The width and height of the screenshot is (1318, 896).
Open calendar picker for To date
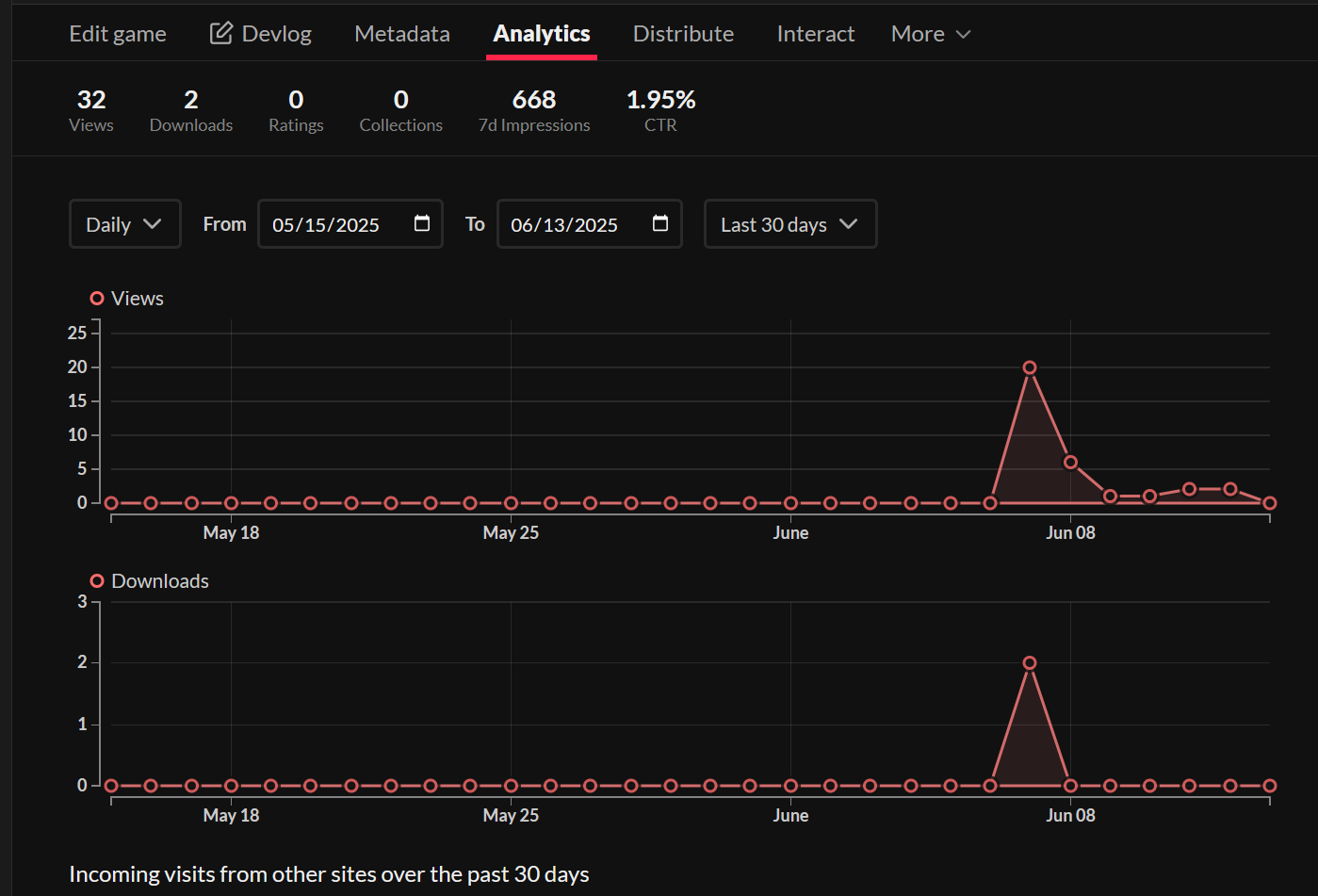pos(660,223)
